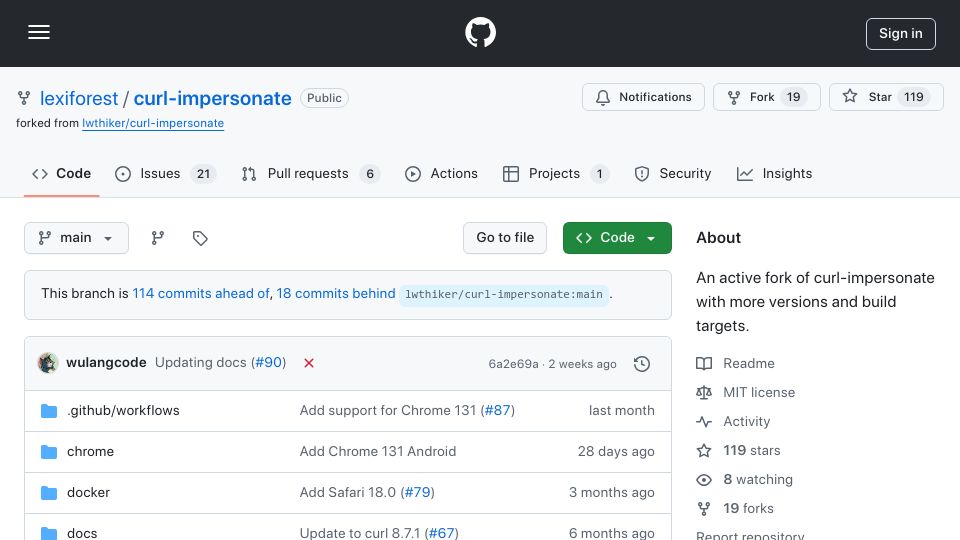The width and height of the screenshot is (960, 540).
Task: Open the Insights tab
Action: coord(774,174)
